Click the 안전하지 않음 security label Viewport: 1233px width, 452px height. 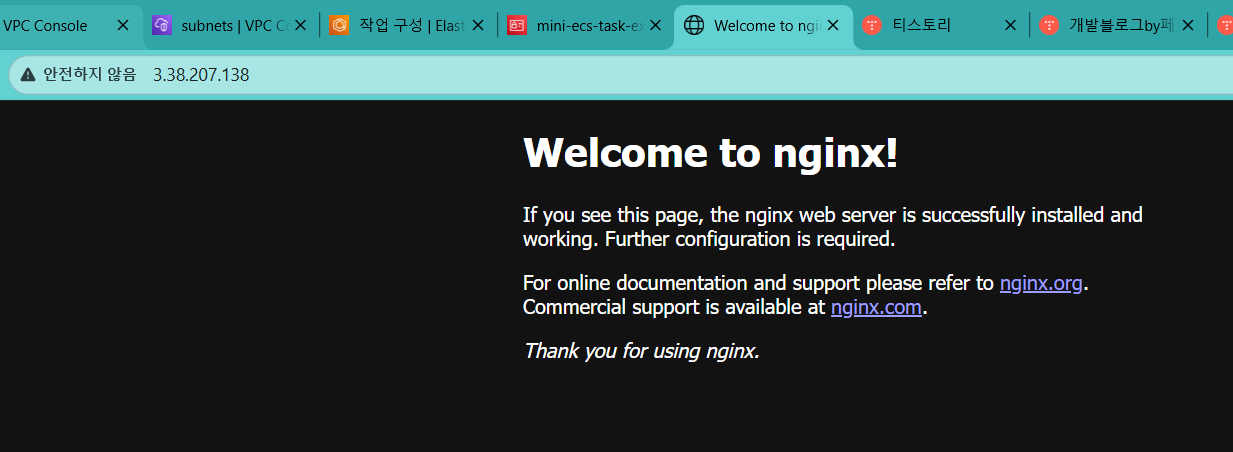click(x=89, y=74)
